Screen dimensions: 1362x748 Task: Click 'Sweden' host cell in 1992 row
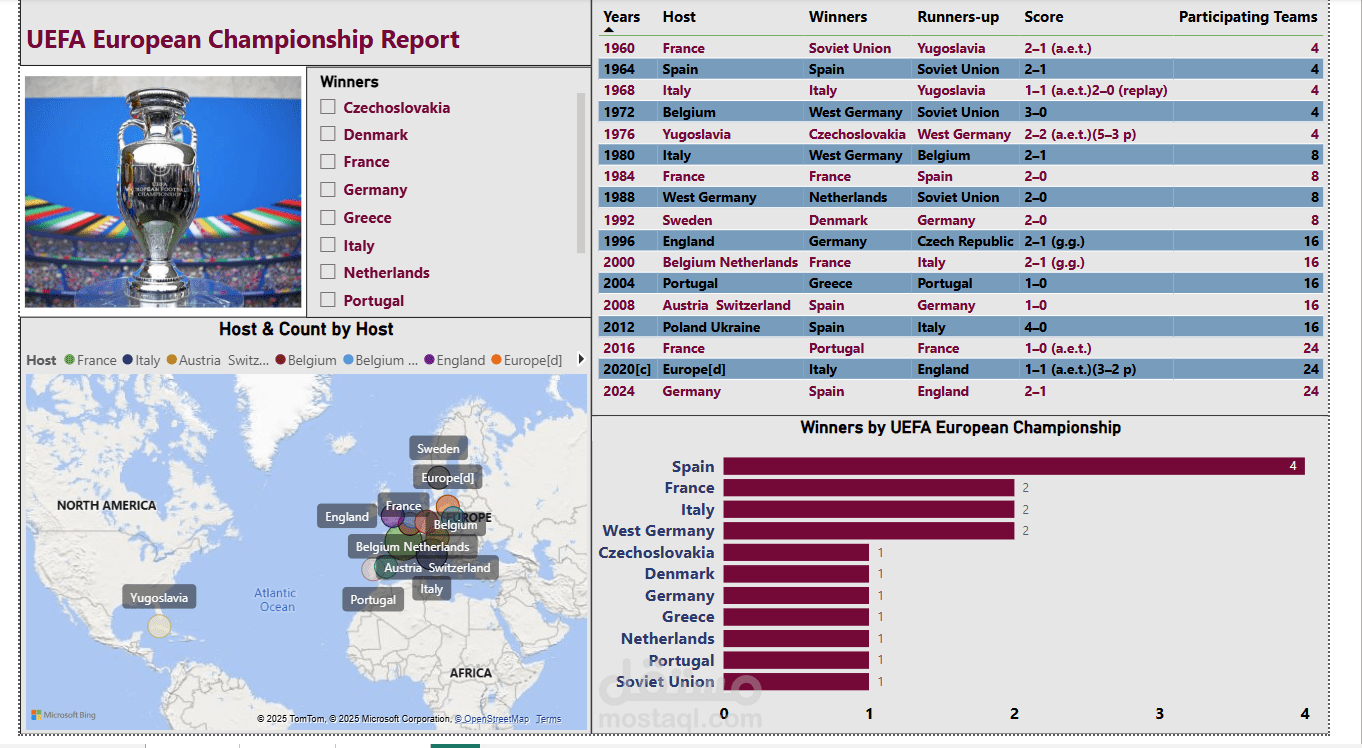coord(687,220)
